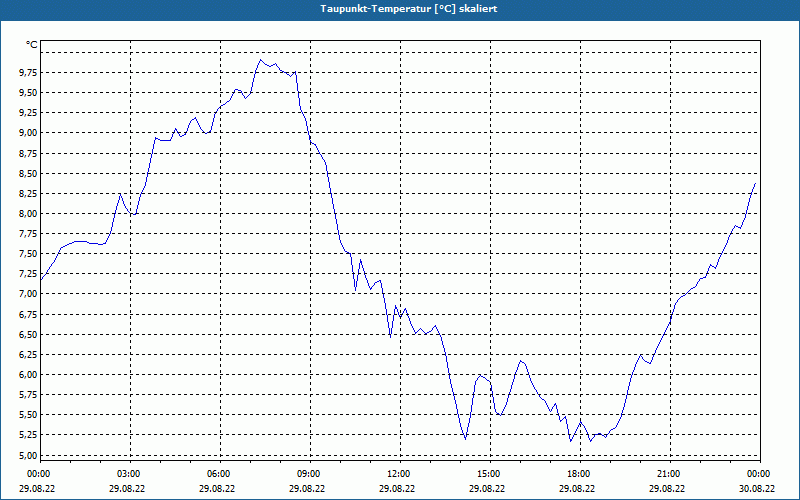The image size is (800, 500).
Task: Click the 7,00 y-axis label
Action: (28, 294)
